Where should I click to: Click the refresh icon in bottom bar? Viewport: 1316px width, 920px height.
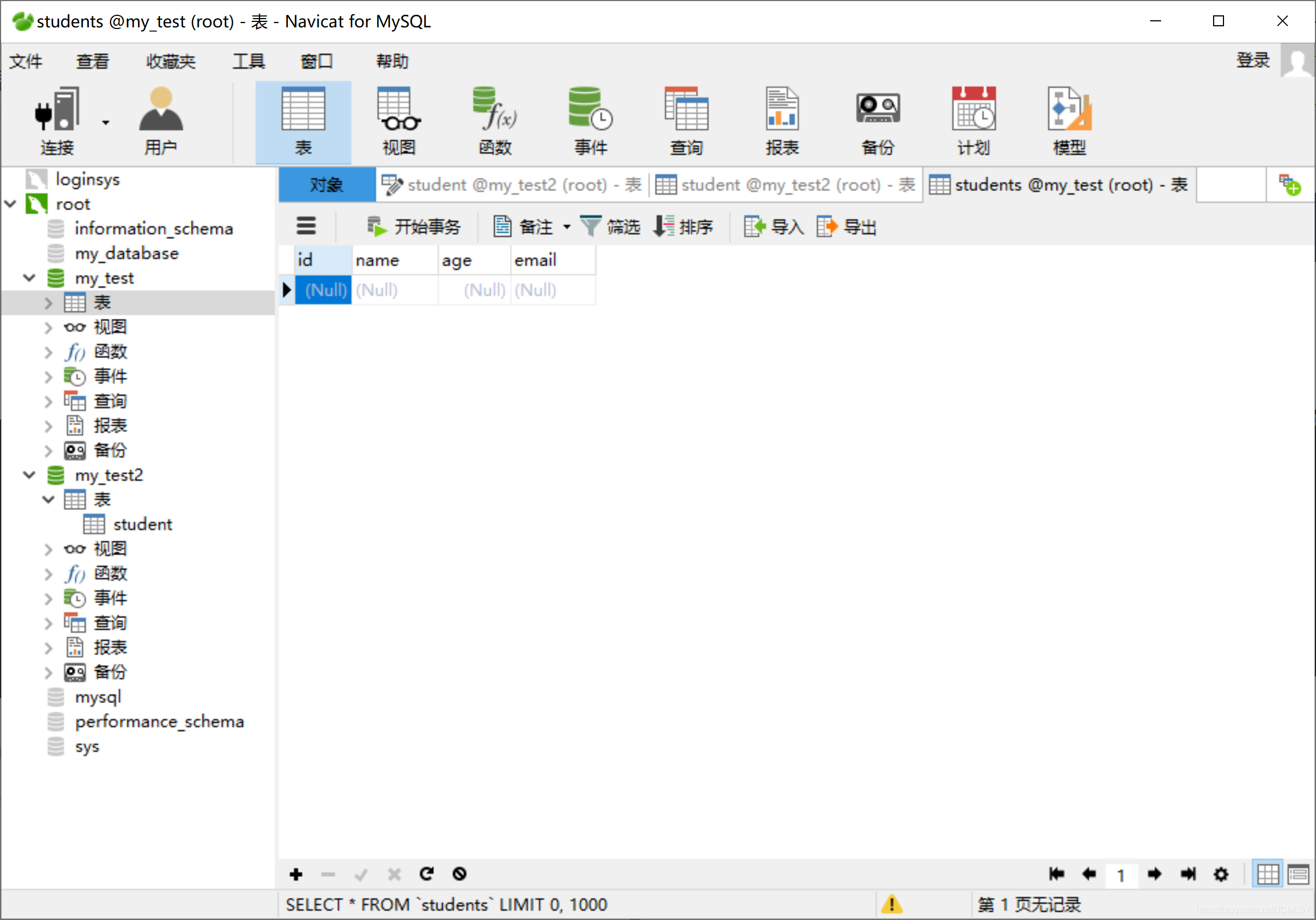[x=426, y=873]
